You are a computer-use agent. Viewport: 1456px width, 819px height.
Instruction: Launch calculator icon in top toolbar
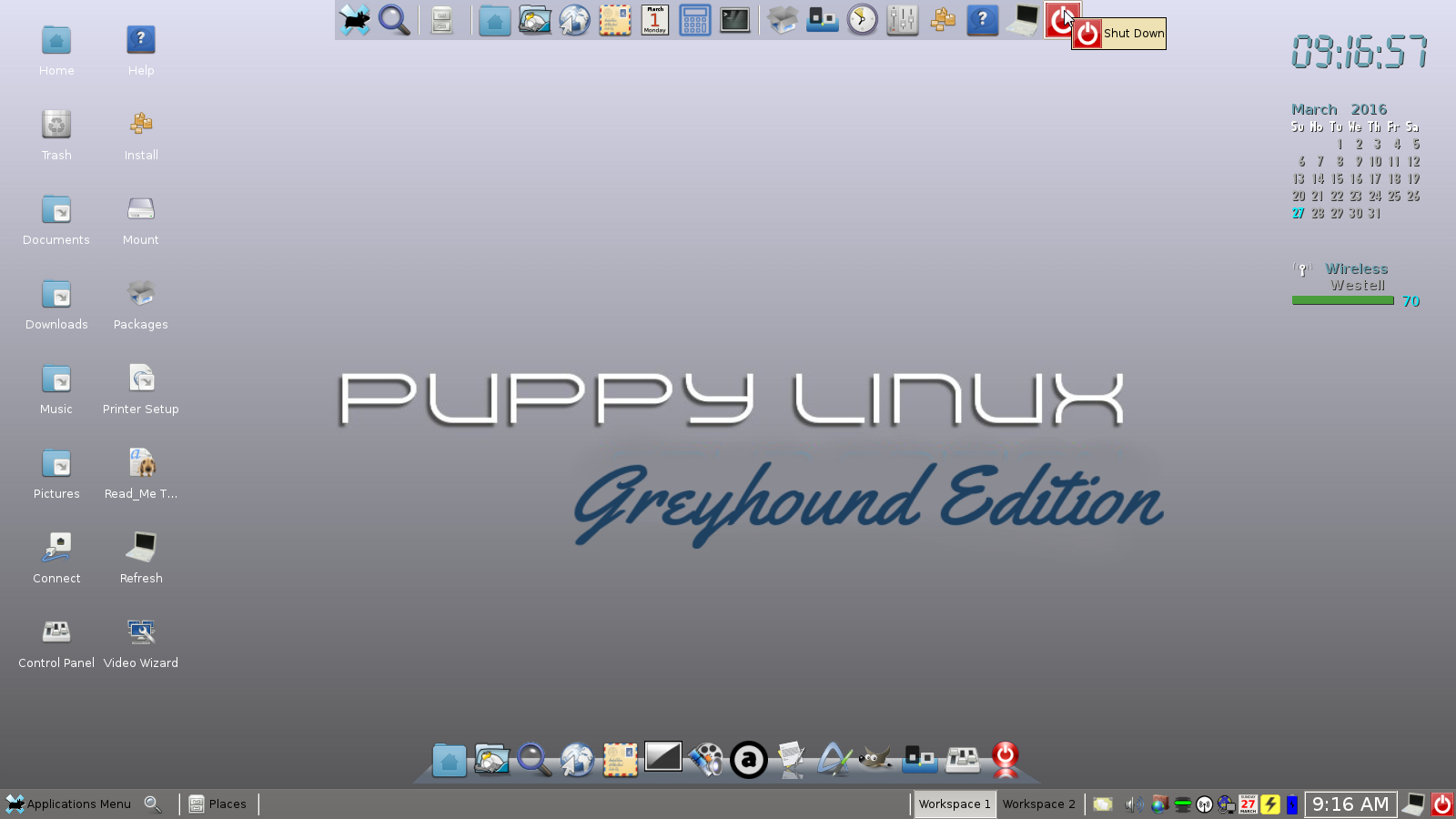(x=694, y=20)
